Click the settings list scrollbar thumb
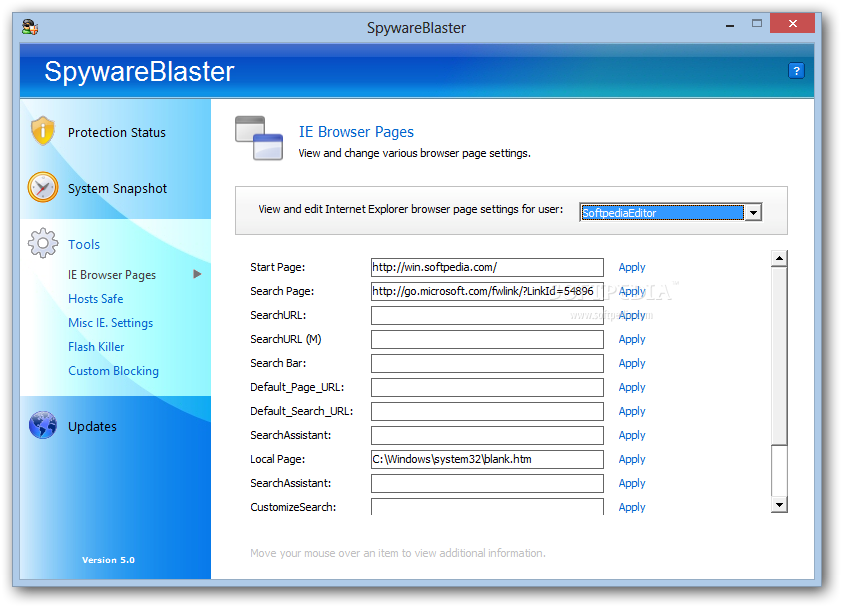This screenshot has height=607, width=842. pos(779,356)
